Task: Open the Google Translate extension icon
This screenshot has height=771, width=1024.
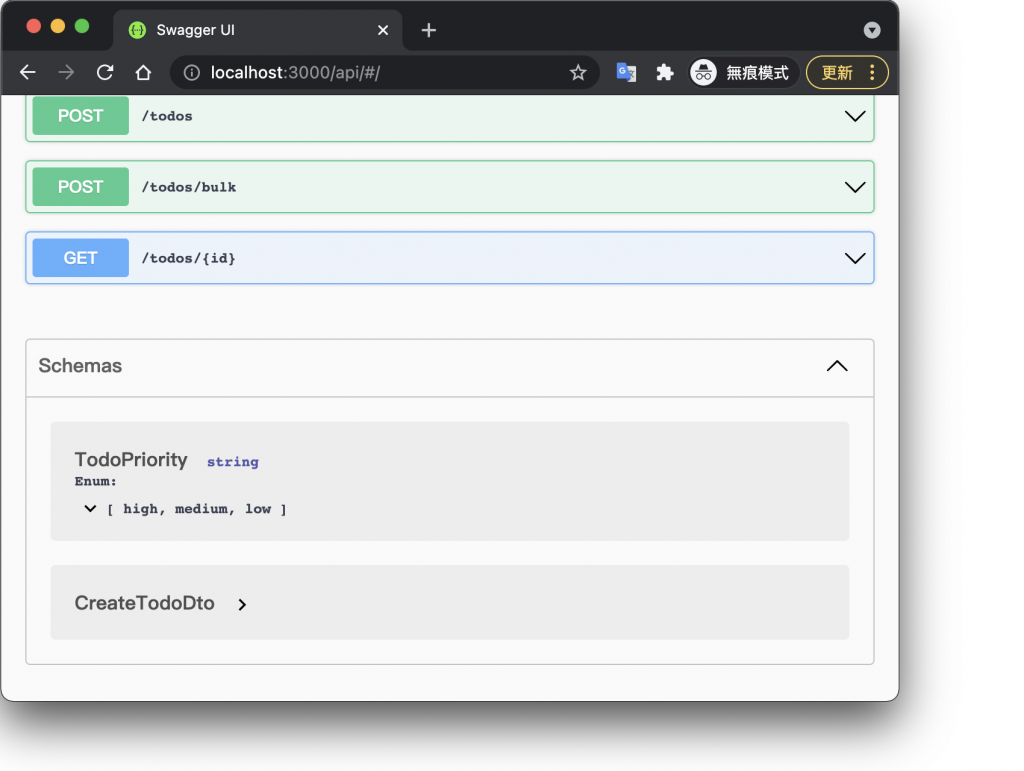Action: pyautogui.click(x=627, y=72)
